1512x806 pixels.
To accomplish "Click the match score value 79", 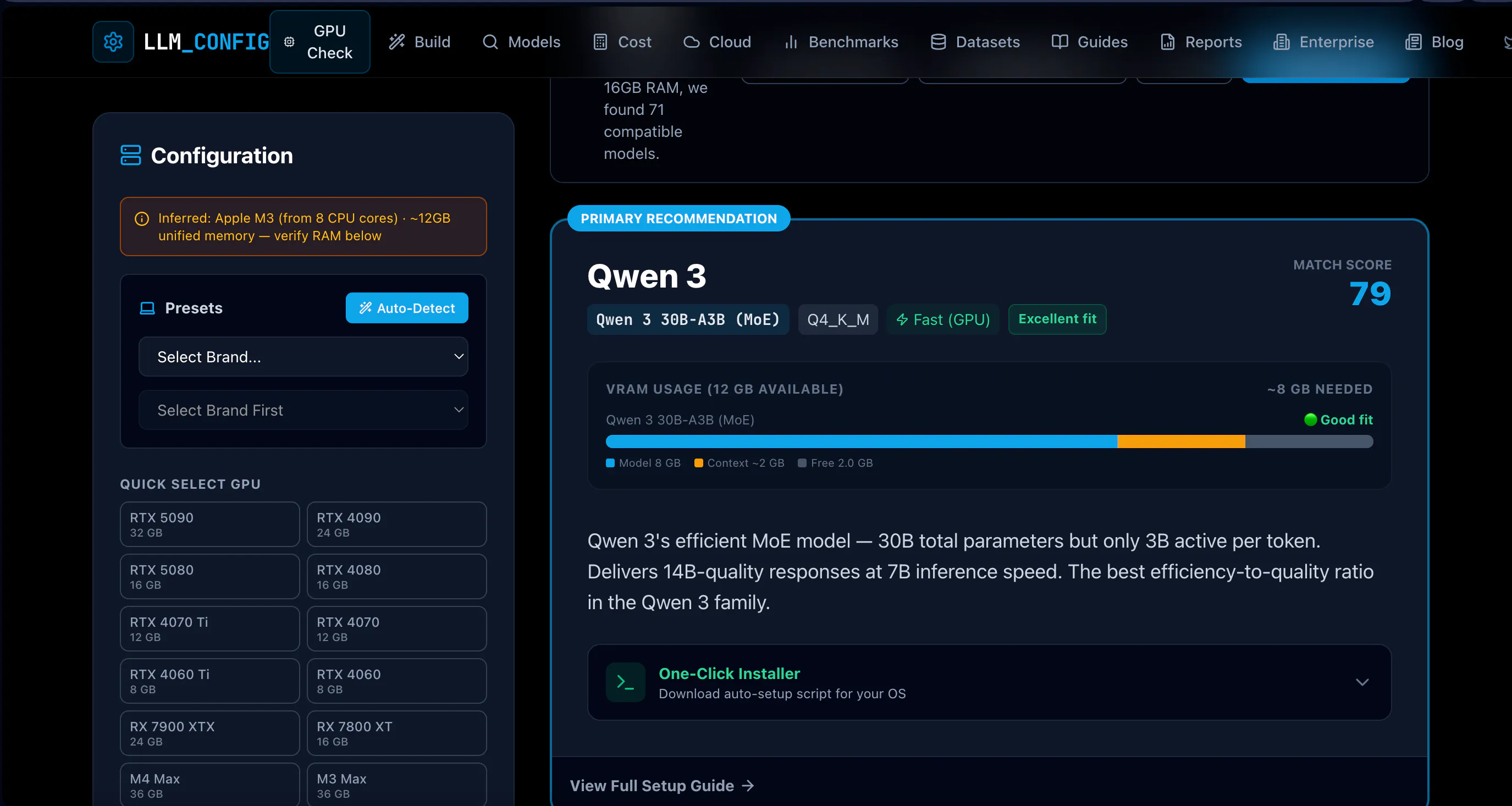I will pyautogui.click(x=1370, y=294).
